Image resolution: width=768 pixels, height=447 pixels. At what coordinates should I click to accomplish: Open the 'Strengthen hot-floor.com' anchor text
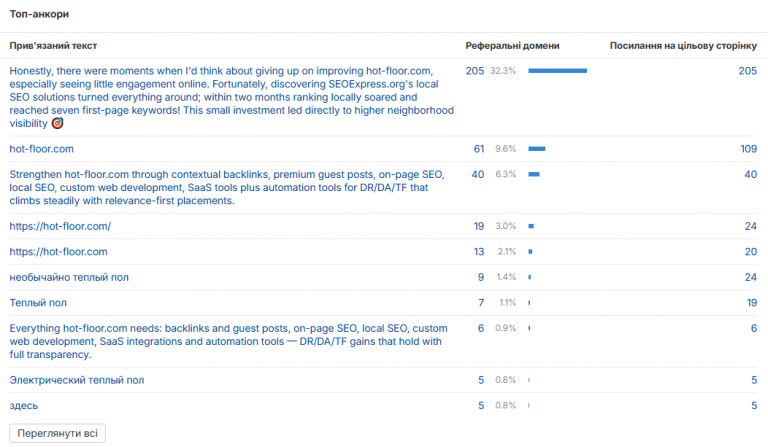coord(227,188)
